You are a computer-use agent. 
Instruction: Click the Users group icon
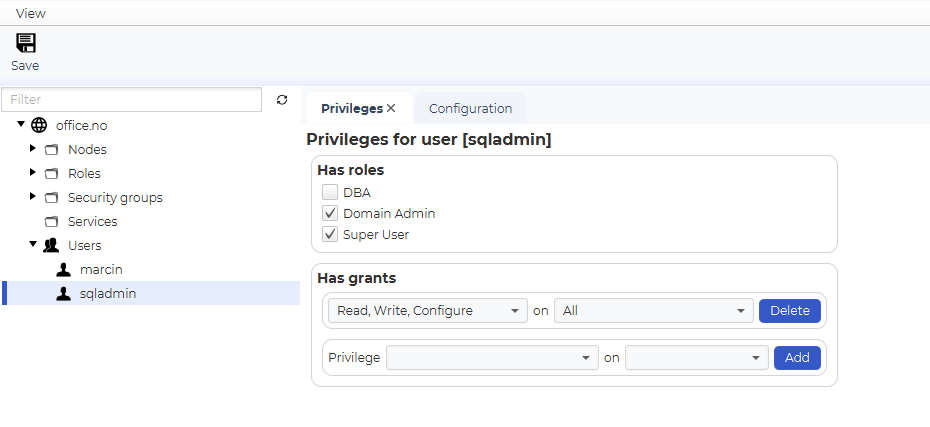[x=51, y=246]
